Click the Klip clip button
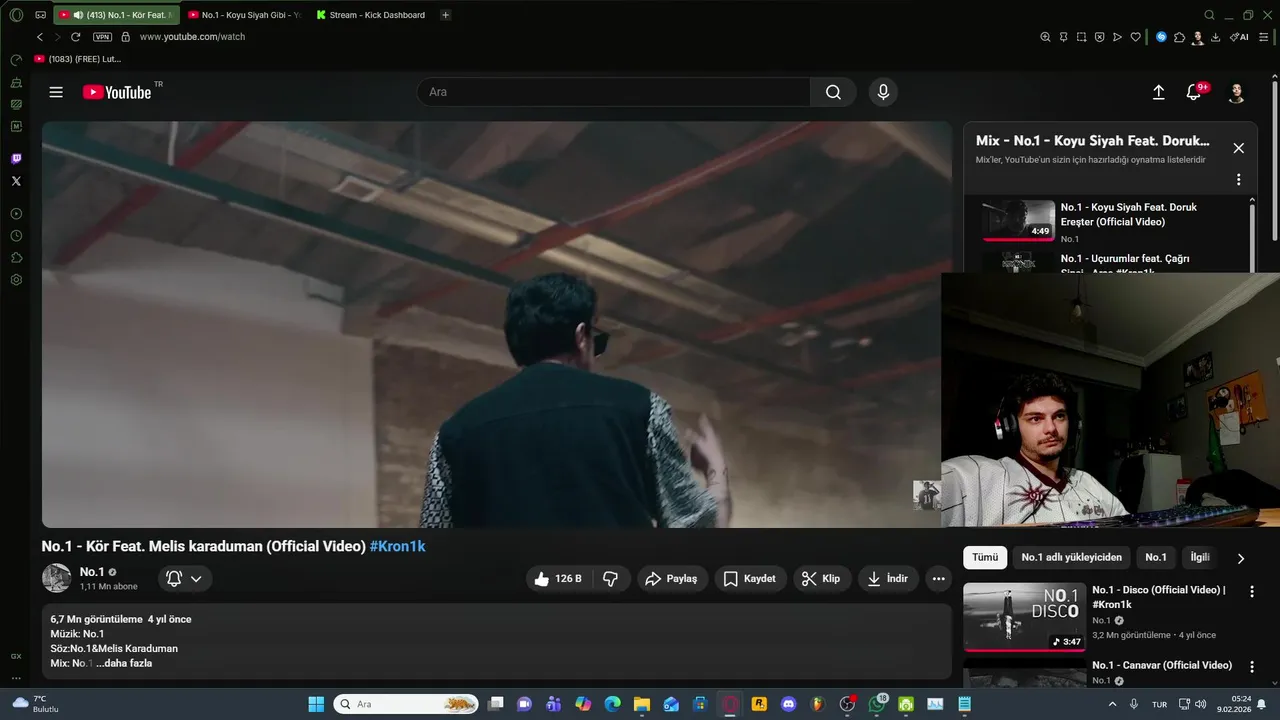 820,578
